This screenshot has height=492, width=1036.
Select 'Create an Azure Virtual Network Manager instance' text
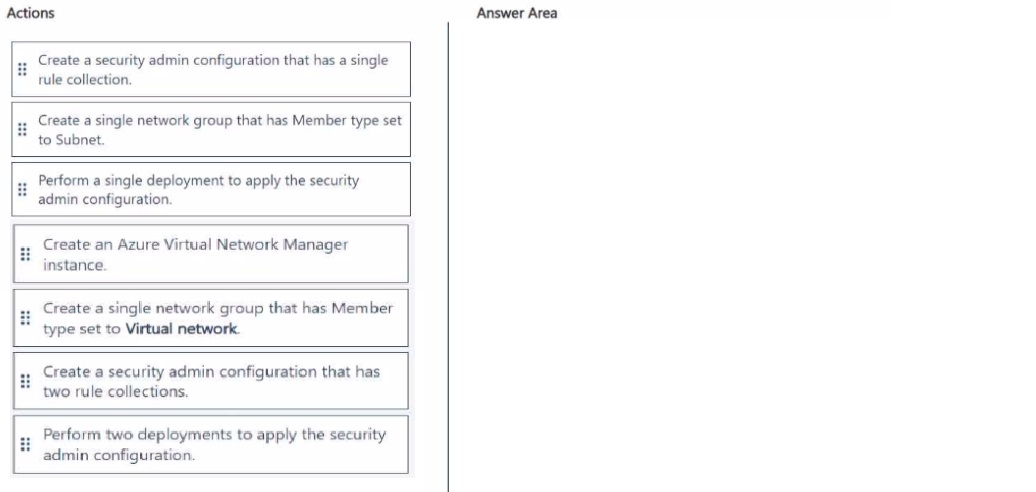point(195,254)
